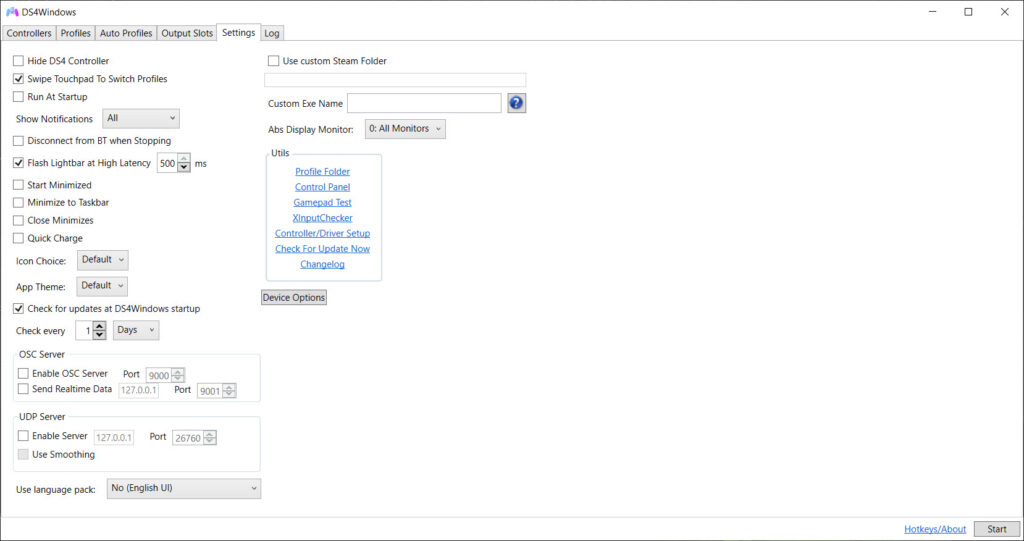Screen dimensions: 1024x541
Task: Click the latency value field showing 500
Action: (168, 163)
